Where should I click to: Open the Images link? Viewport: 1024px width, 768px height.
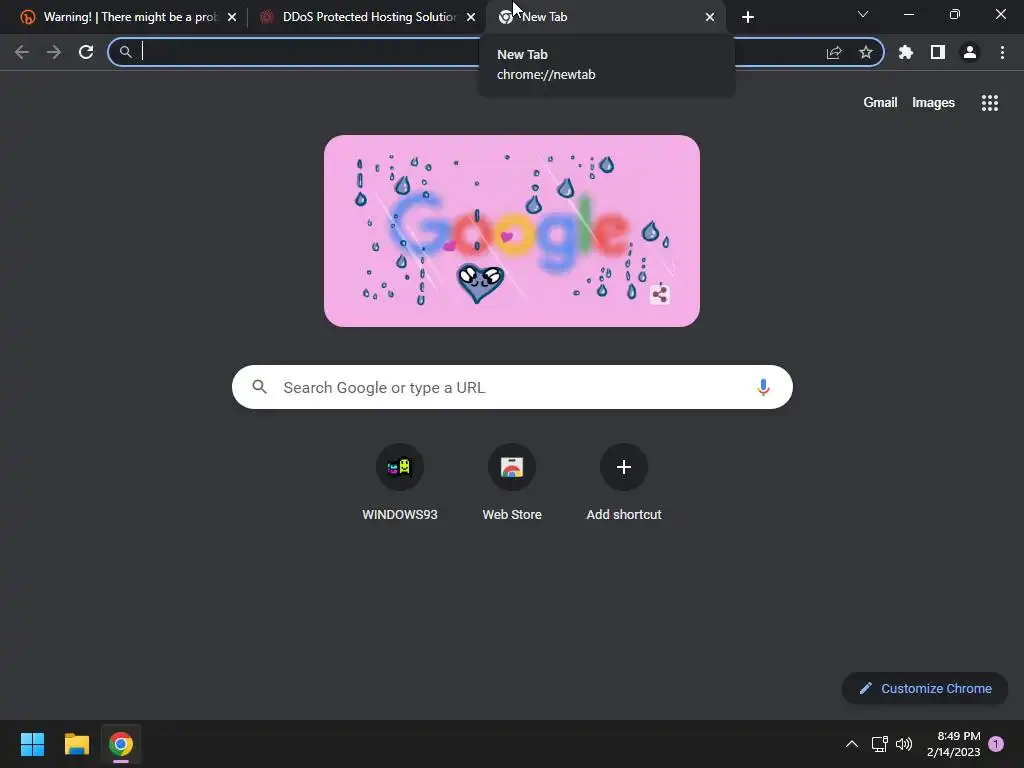[933, 103]
